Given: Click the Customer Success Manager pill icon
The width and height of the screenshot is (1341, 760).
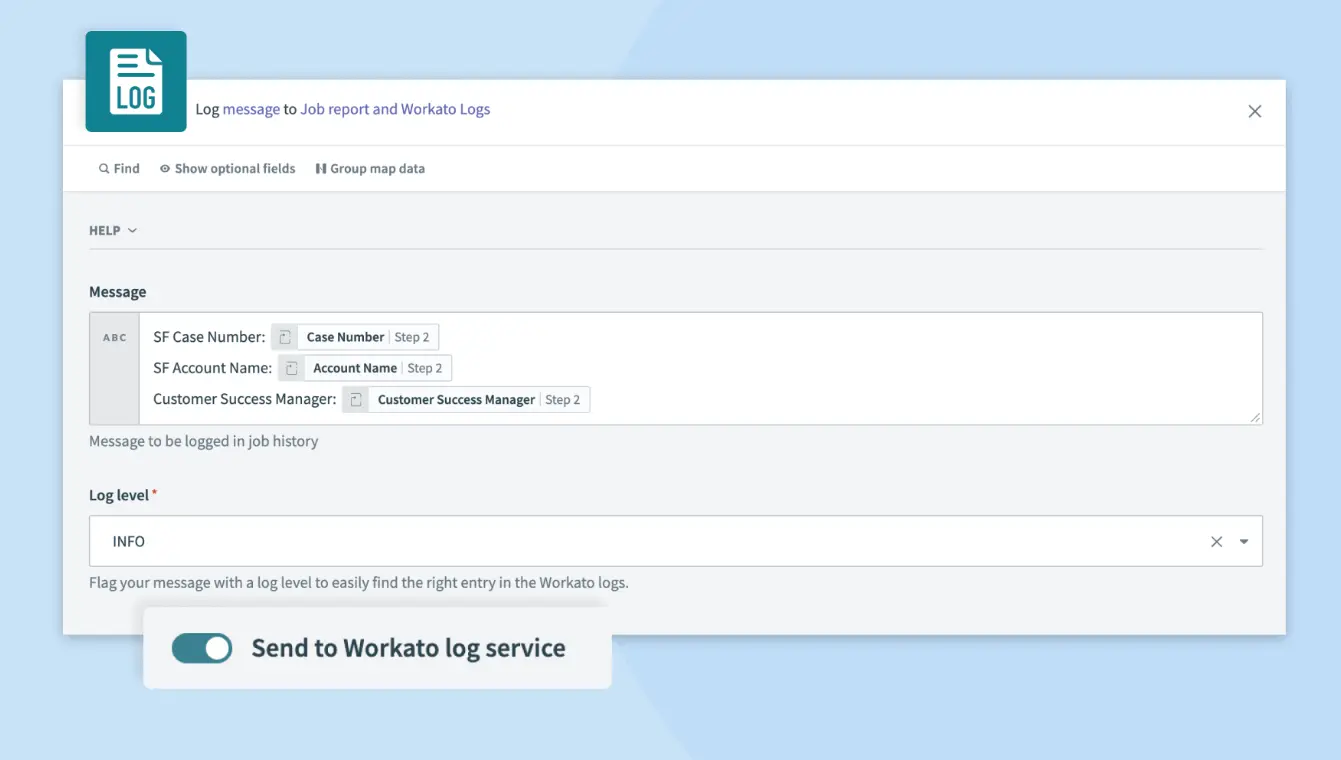Looking at the screenshot, I should 355,399.
